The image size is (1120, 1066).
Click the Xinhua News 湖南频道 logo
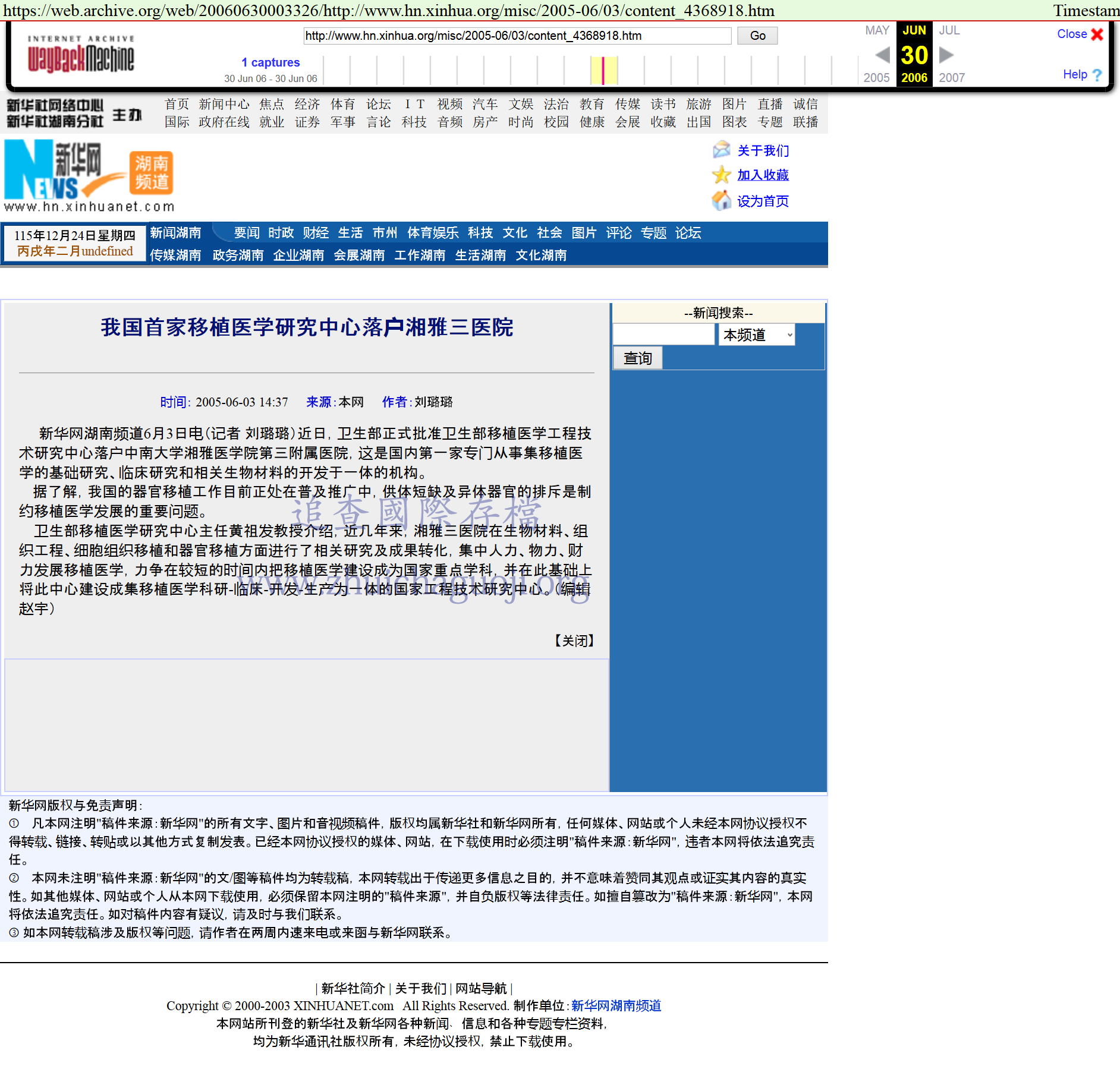click(x=89, y=175)
